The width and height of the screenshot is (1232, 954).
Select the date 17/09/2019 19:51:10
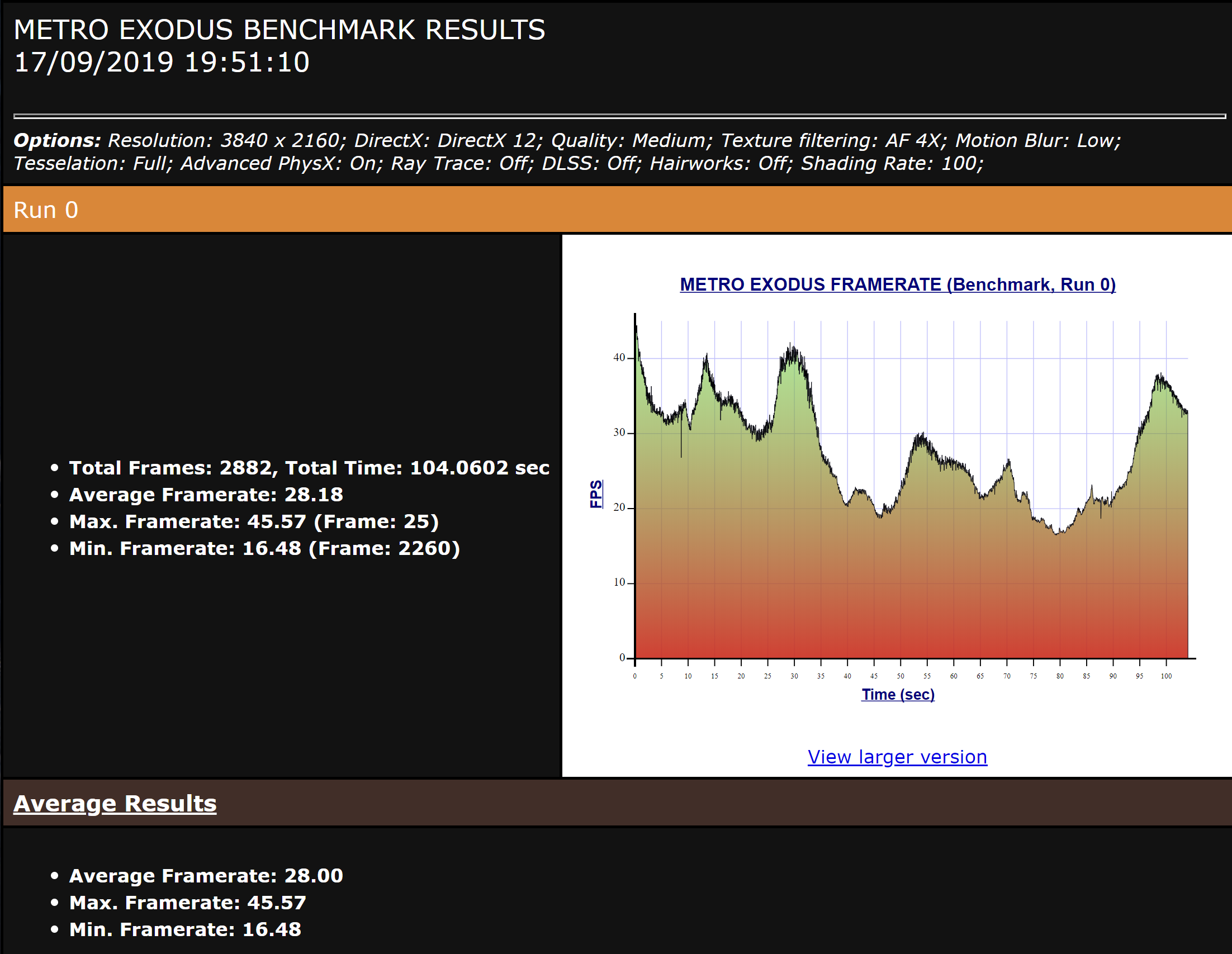pos(162,62)
